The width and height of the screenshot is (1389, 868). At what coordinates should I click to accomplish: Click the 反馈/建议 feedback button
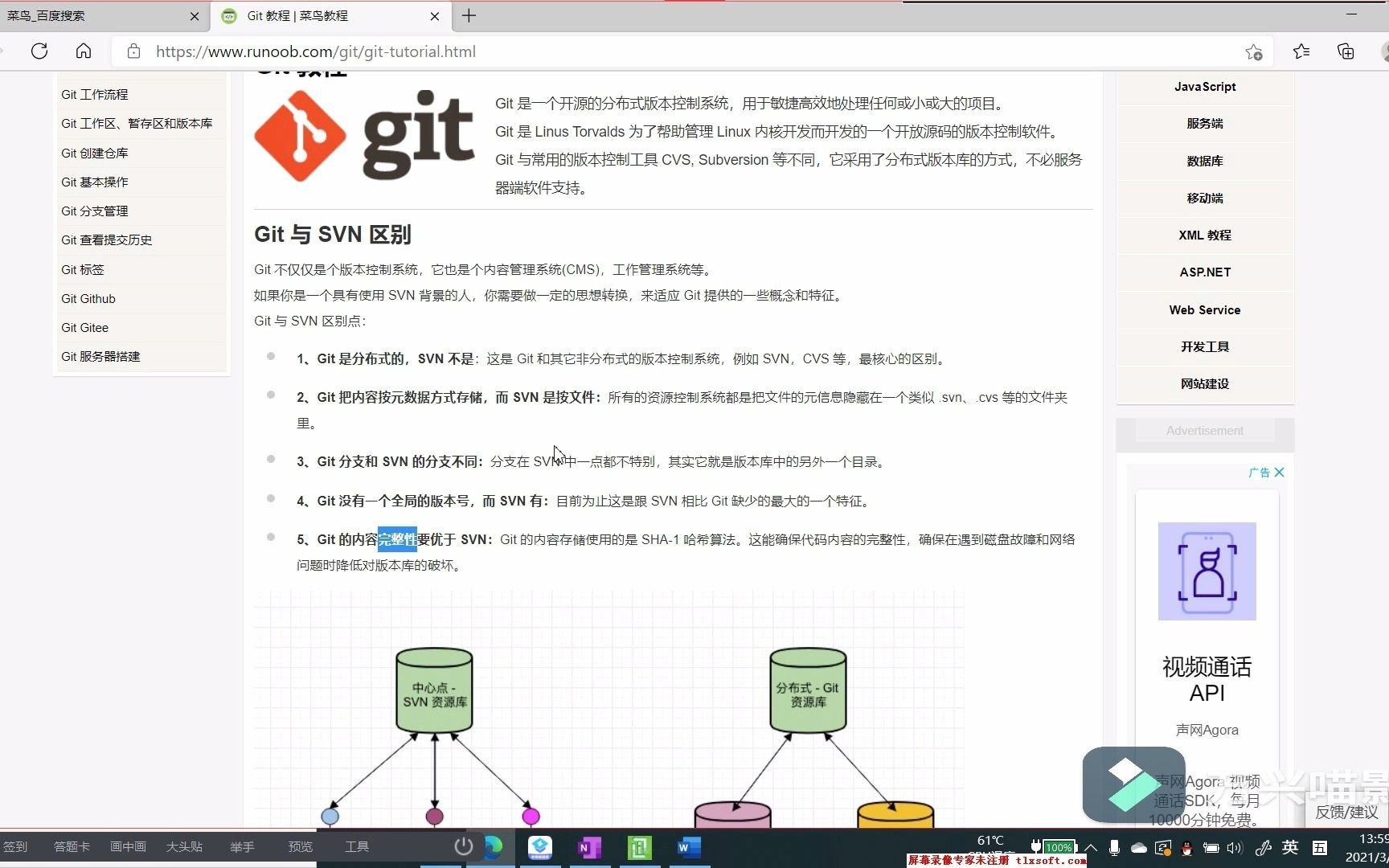pos(1346,812)
